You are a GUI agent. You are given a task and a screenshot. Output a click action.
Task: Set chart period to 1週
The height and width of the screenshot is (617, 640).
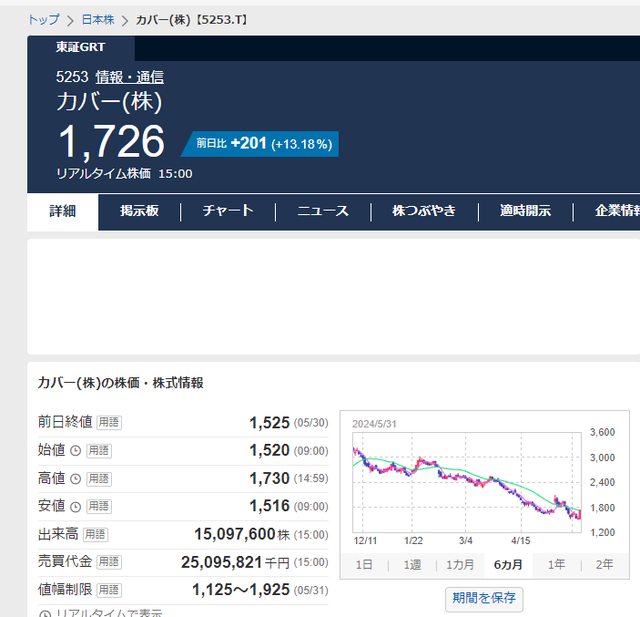click(x=412, y=565)
